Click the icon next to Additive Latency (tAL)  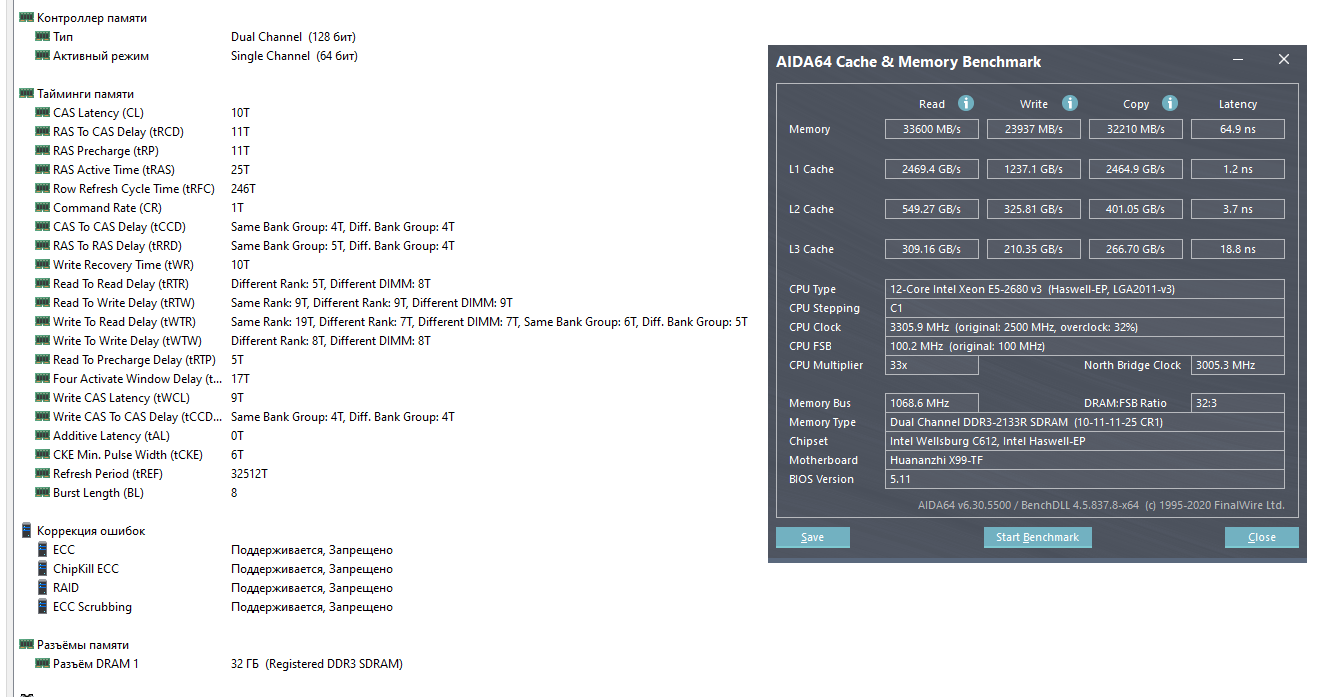point(42,436)
